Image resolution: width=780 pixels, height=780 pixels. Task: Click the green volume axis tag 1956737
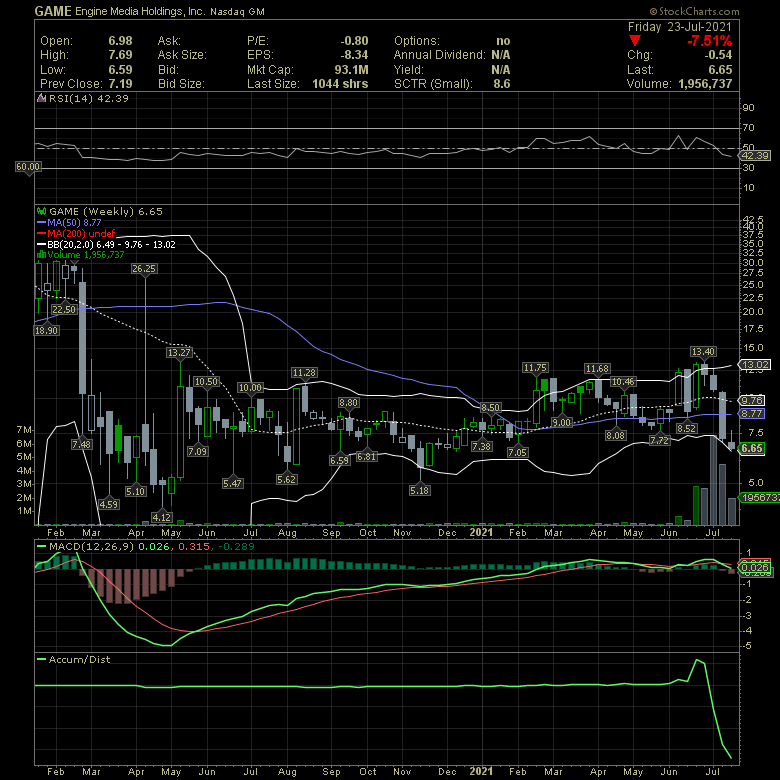point(760,497)
